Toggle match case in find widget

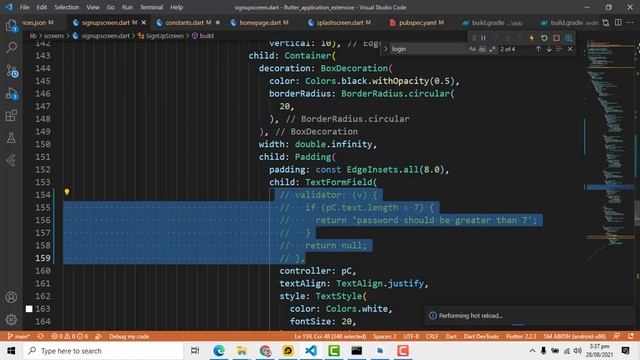tap(472, 49)
